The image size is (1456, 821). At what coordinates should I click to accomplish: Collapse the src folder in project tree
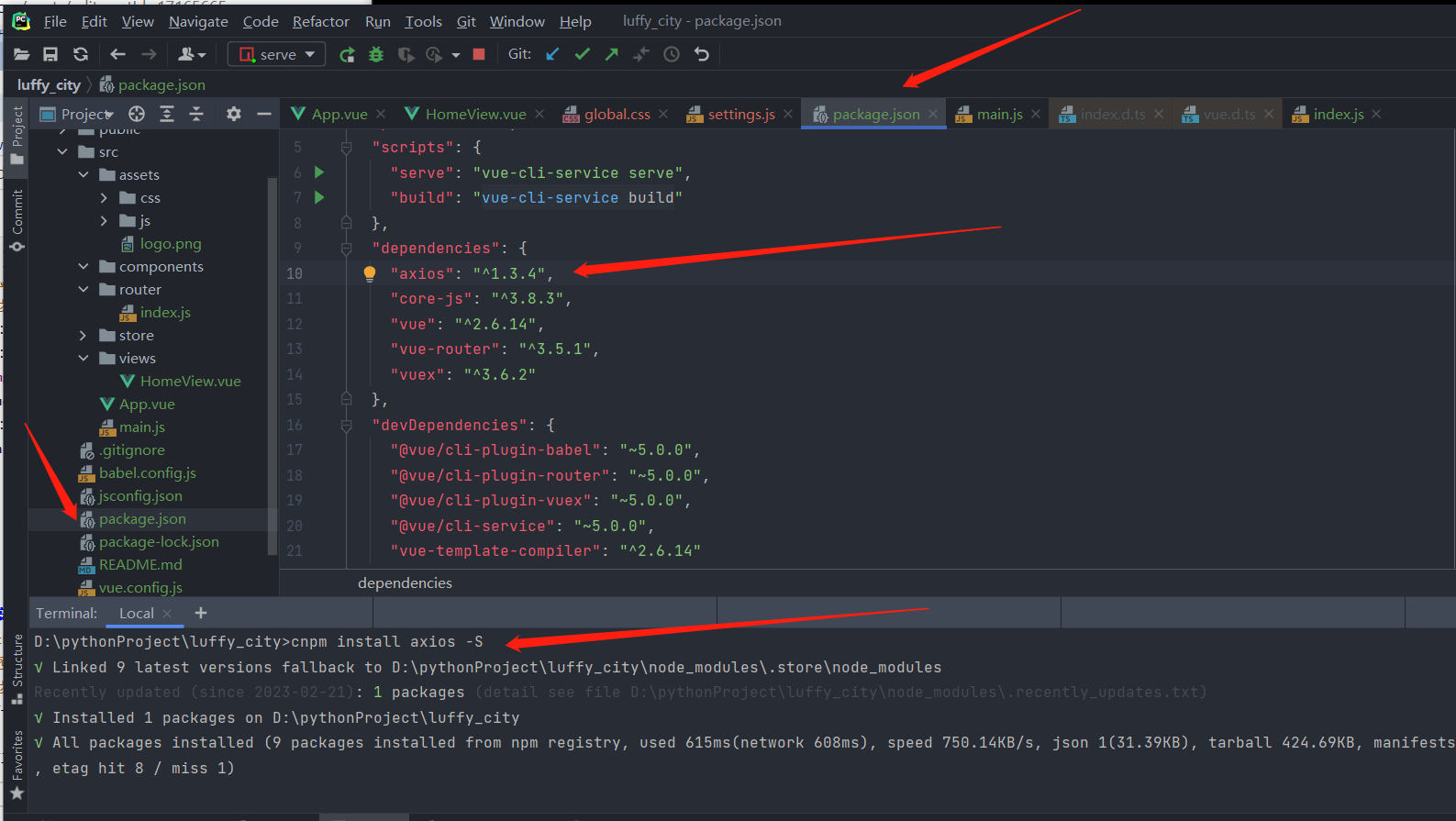(62, 152)
